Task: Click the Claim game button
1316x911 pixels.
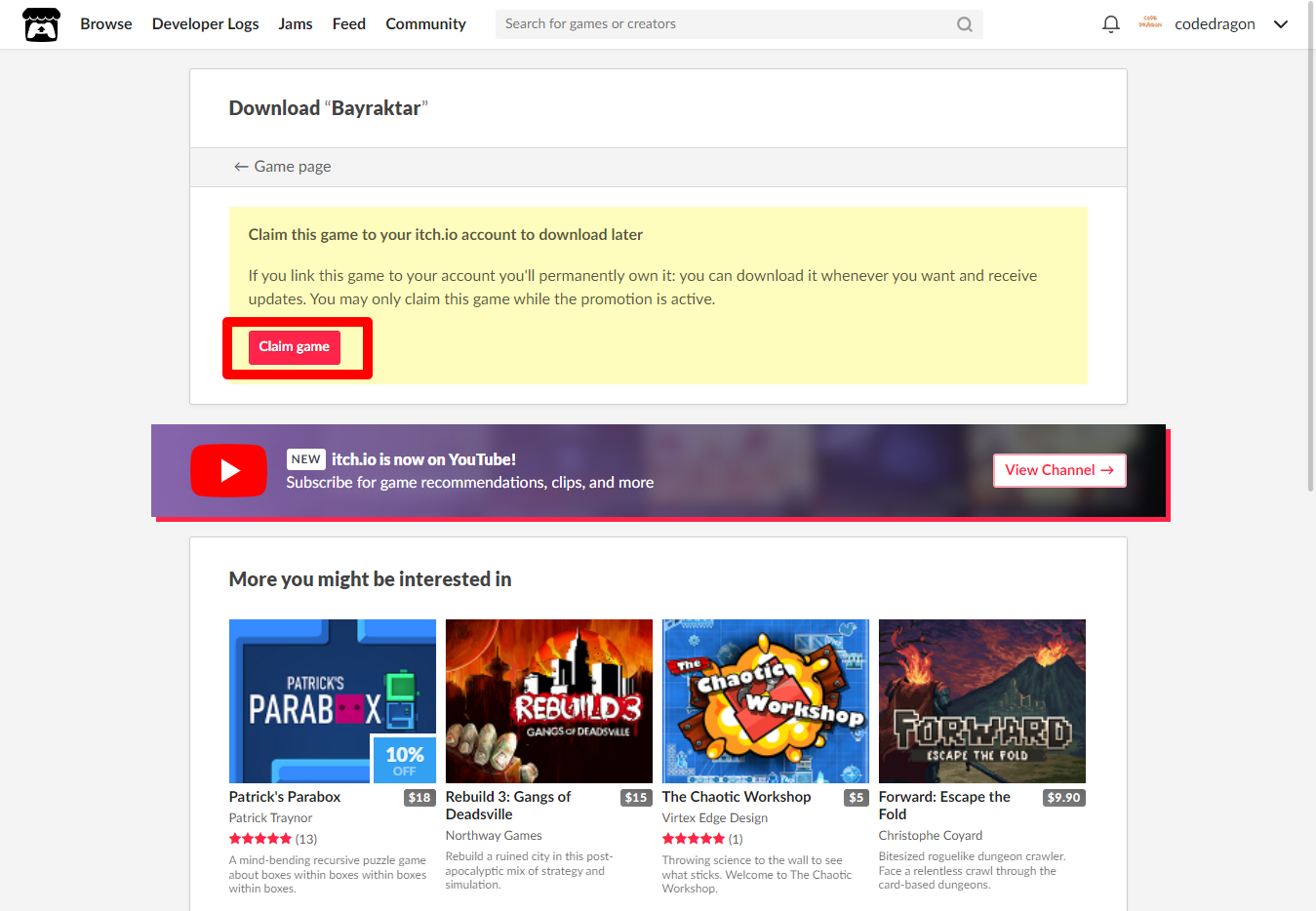Action: coord(295,347)
